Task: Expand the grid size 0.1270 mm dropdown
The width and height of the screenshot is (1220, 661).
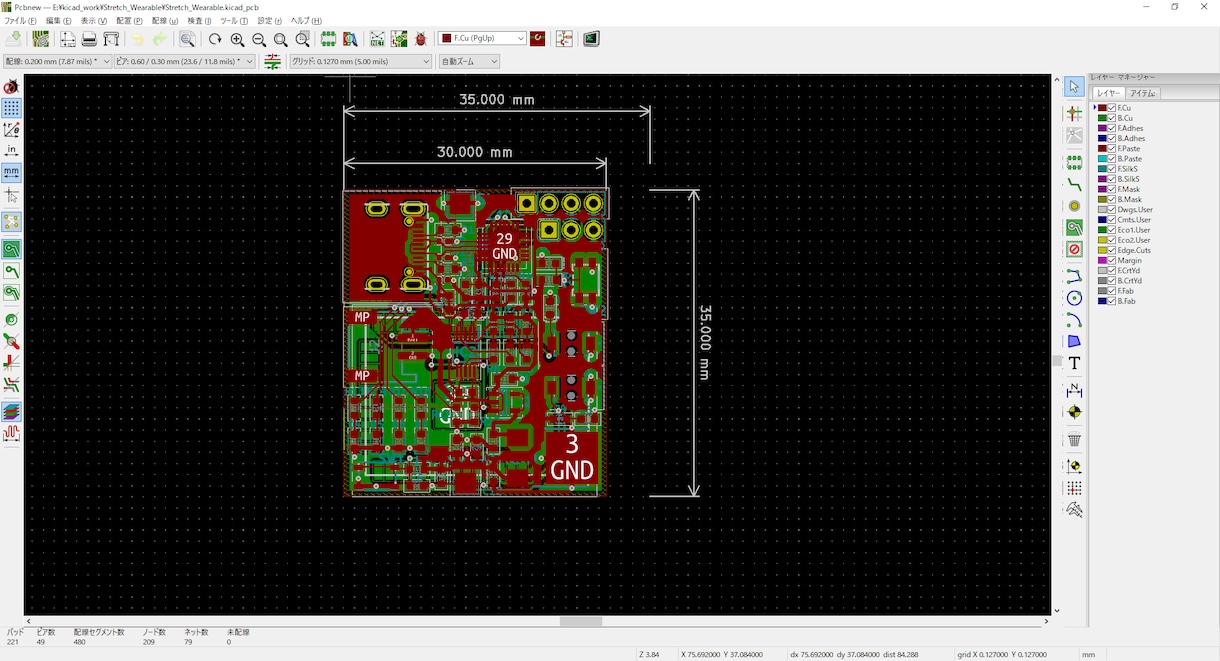Action: click(360, 62)
